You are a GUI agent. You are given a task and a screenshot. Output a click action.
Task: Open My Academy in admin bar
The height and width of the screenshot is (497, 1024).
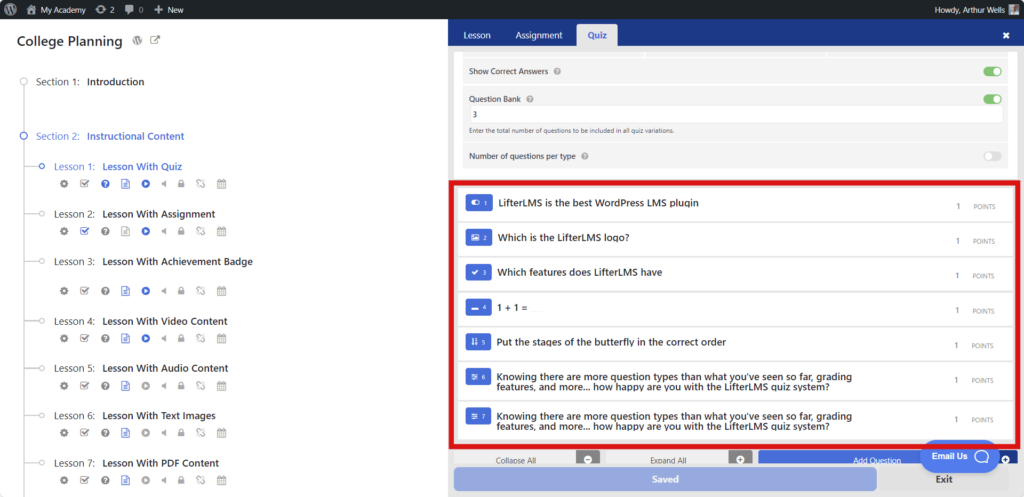click(x=56, y=10)
